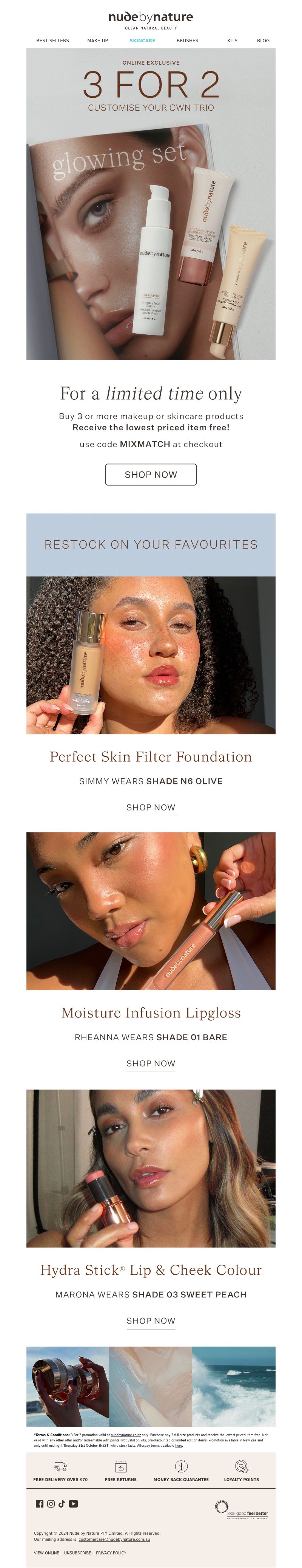Viewport: 302px width, 1568px height.
Task: Shop now for Moisture Infusion Lipgloss
Action: point(151,1063)
